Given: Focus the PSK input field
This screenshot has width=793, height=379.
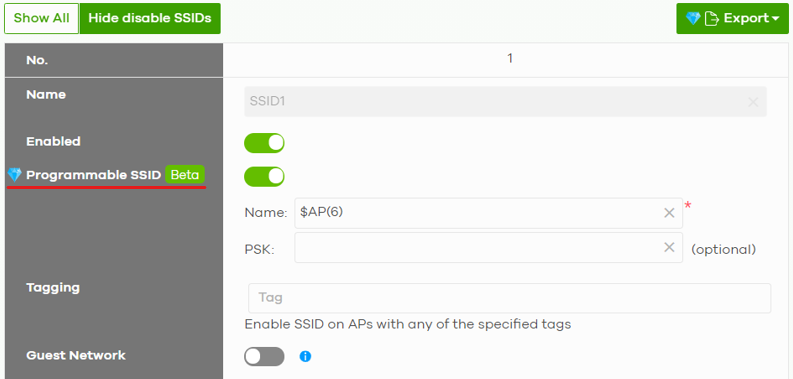Looking at the screenshot, I should tap(489, 247).
